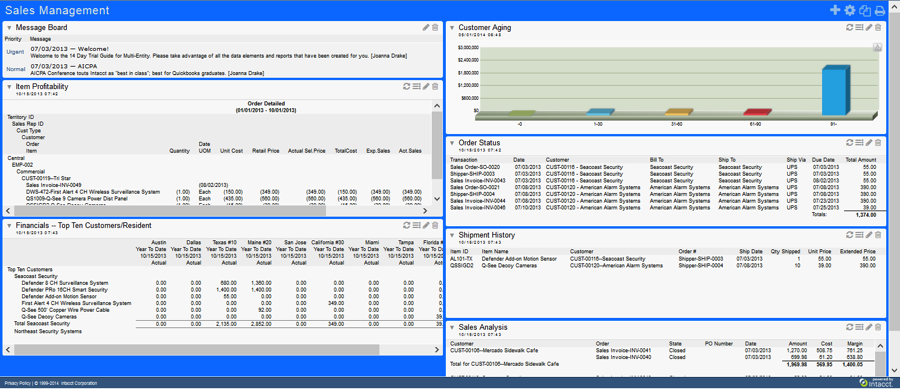Collapse the Message Board panel
Viewport: 900px width, 389px height.
point(9,28)
